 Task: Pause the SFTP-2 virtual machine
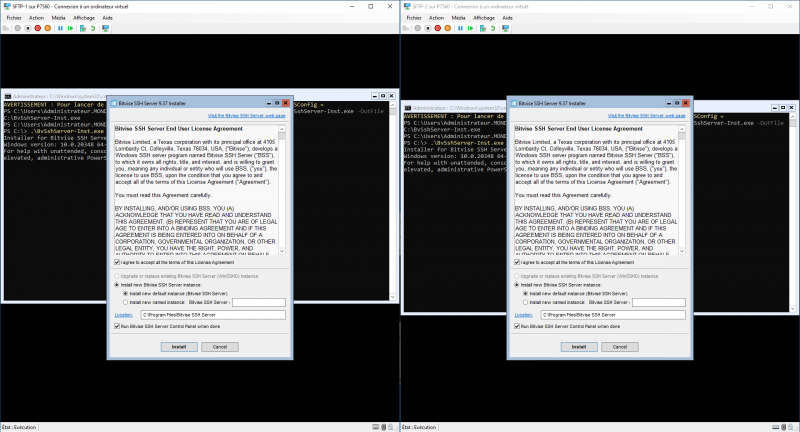[460, 28]
